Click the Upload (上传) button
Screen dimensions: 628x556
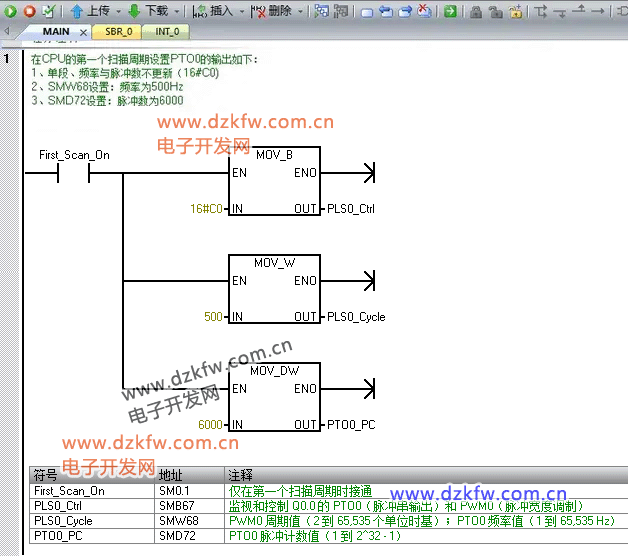pos(90,11)
